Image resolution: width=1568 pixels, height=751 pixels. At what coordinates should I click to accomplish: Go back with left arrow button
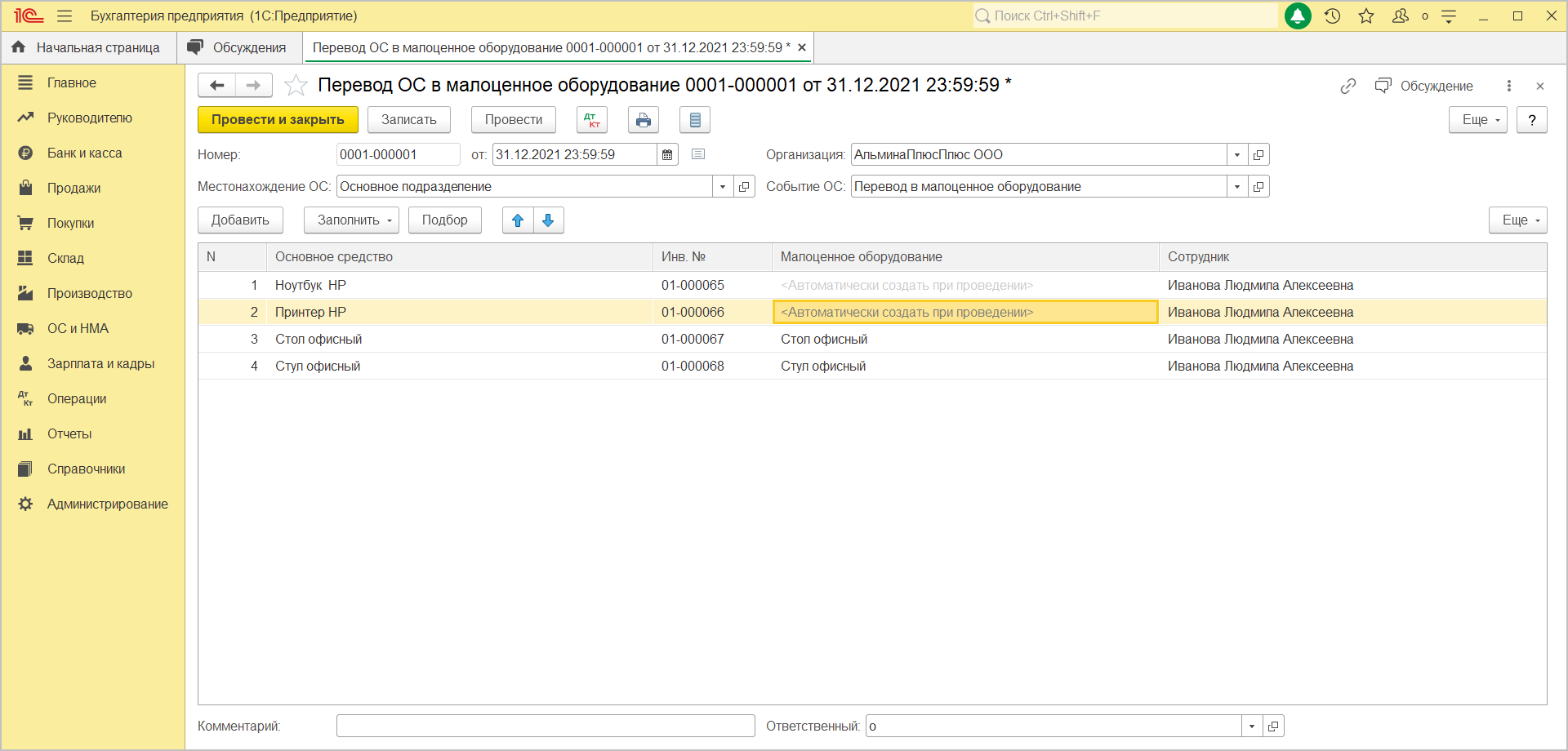click(x=216, y=85)
